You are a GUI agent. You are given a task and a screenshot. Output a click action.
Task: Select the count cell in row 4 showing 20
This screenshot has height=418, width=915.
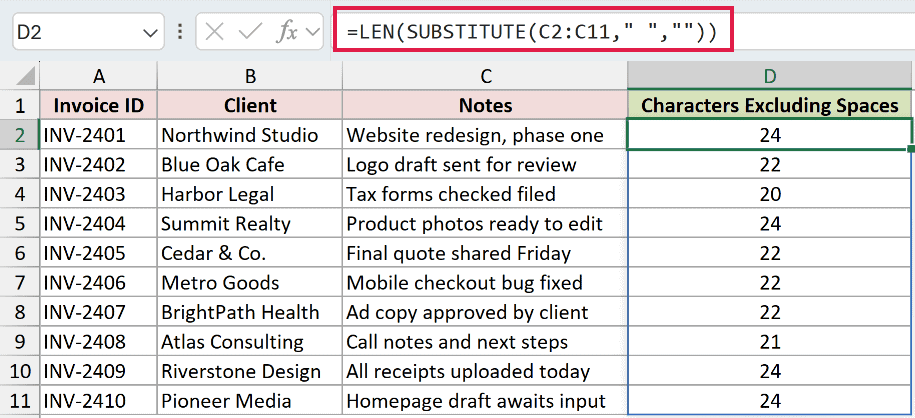click(x=770, y=194)
